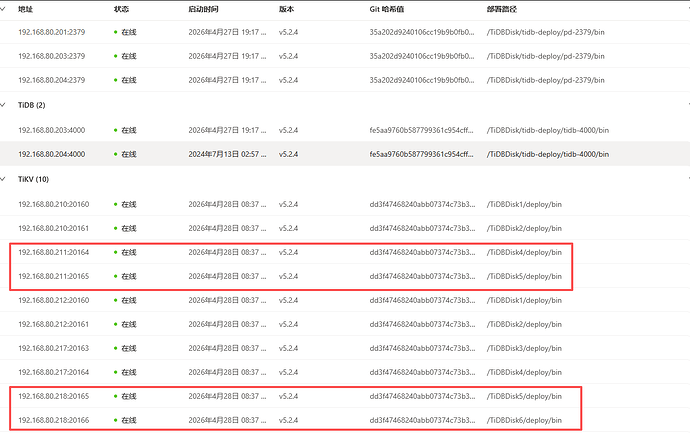
Task: Click v5.2.4 version of 192.168.80.204:2379
Action: (x=288, y=80)
